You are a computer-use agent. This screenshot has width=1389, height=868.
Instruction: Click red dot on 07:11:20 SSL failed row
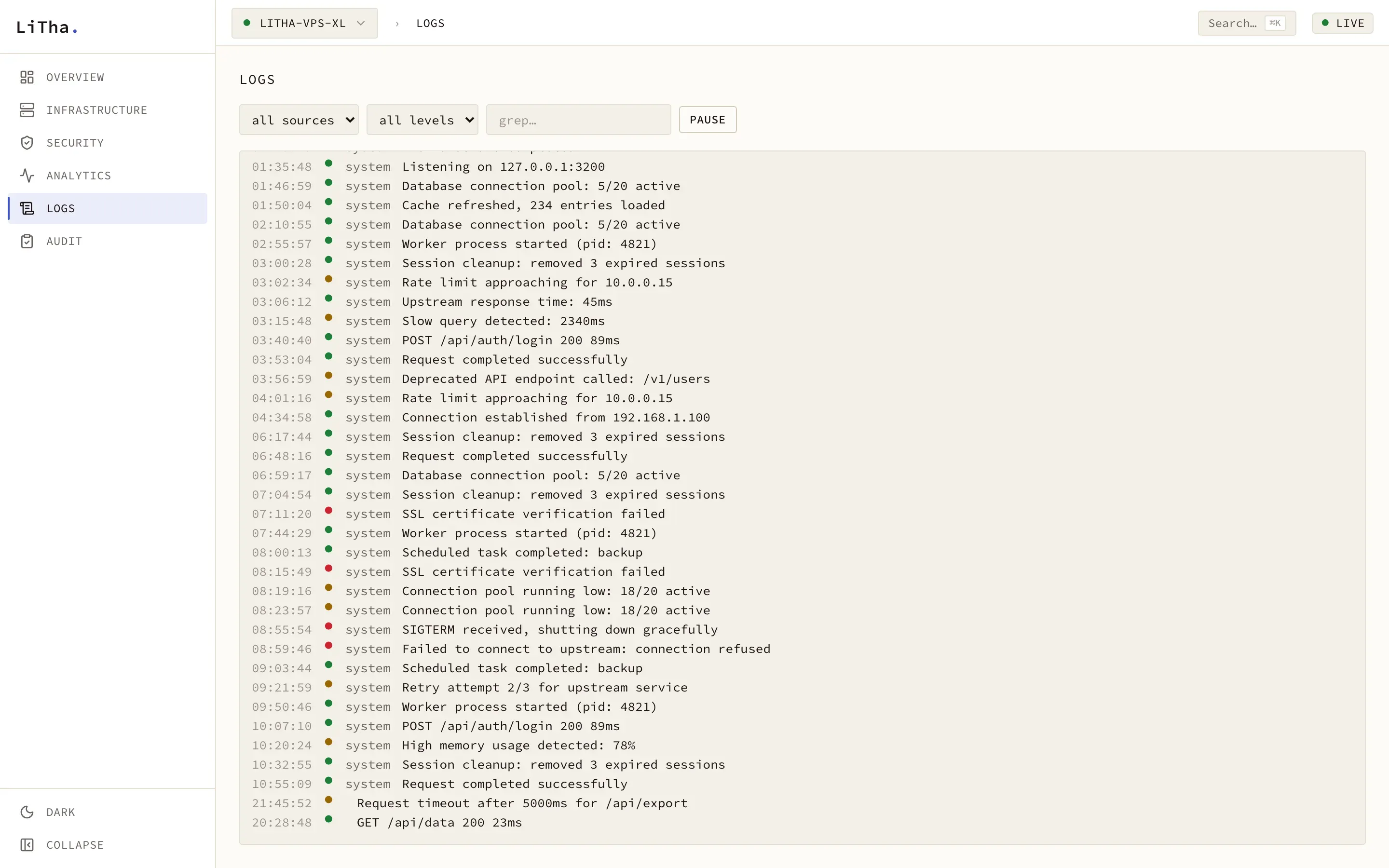point(329,510)
